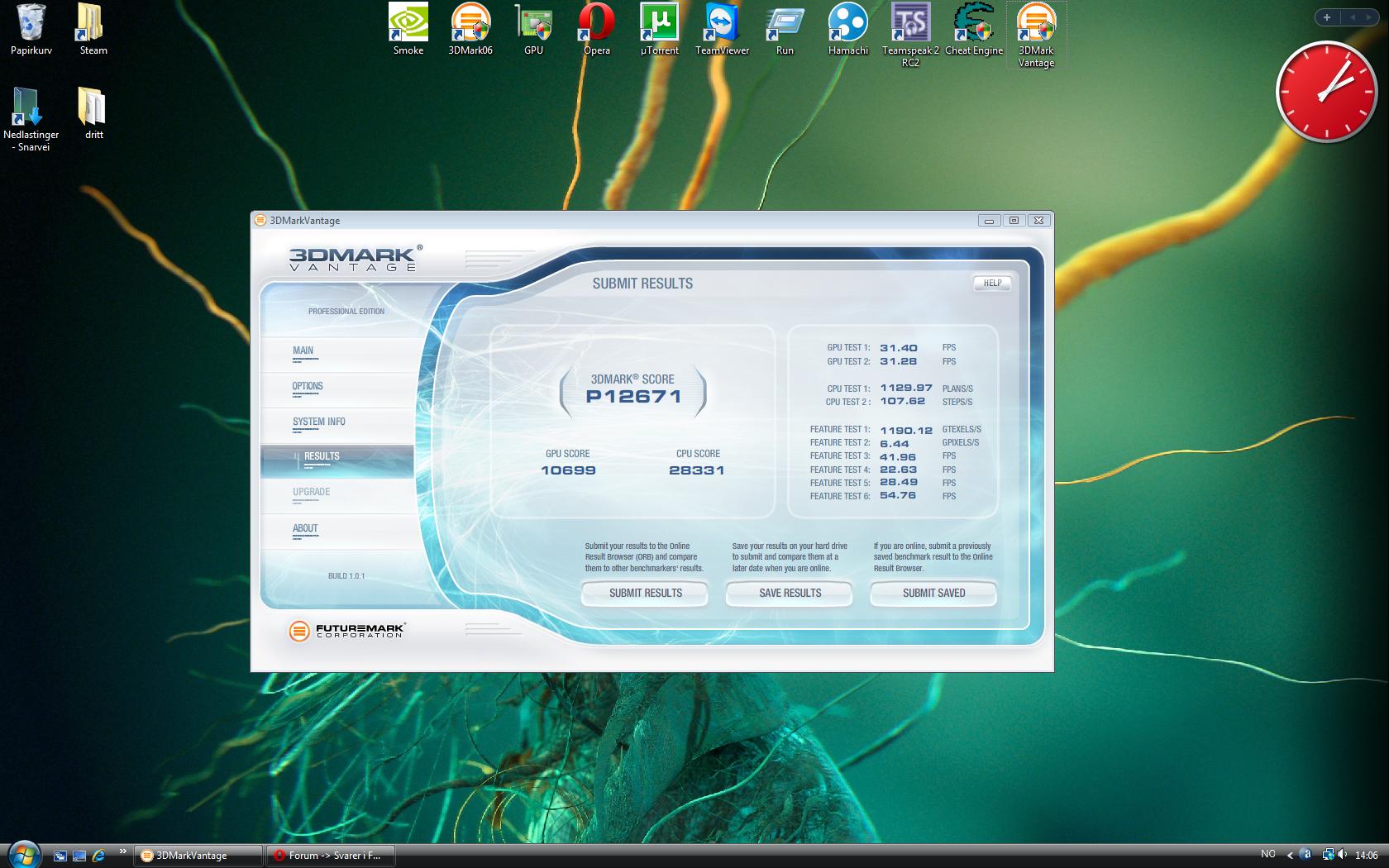Image resolution: width=1389 pixels, height=868 pixels.
Task: Go to the MAIN section in 3DMark
Action: [x=337, y=355]
